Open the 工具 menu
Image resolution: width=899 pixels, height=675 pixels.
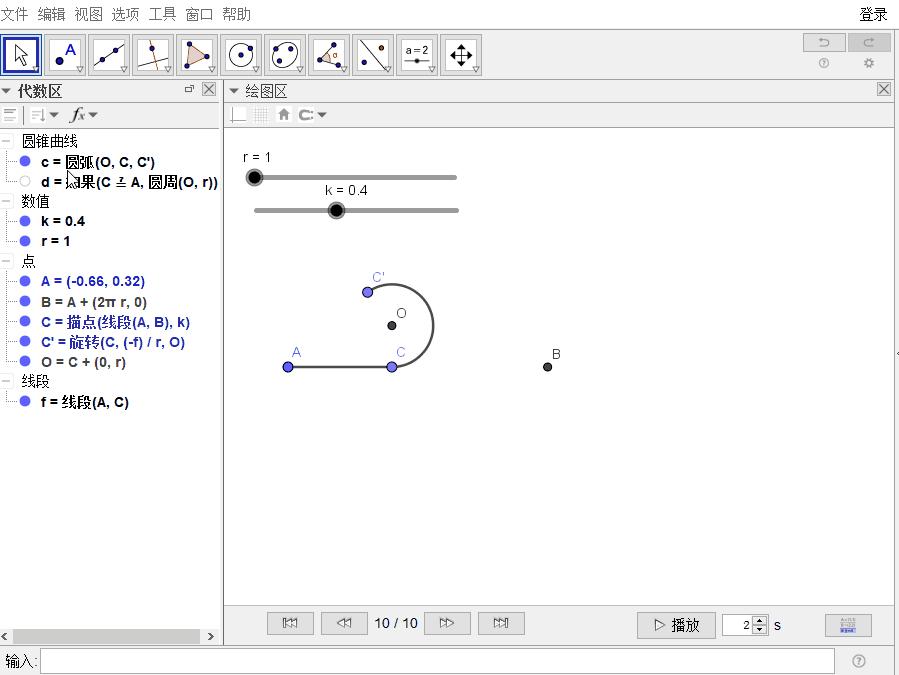[x=162, y=14]
